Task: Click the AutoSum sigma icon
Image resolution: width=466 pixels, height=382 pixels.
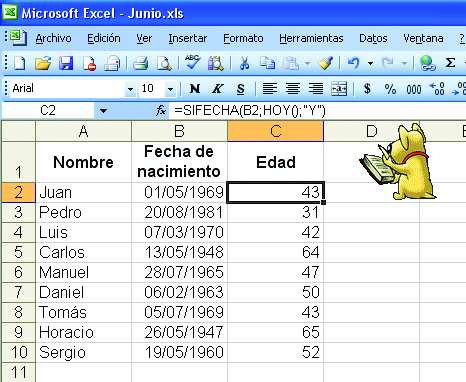Action: pyautogui.click(x=450, y=63)
